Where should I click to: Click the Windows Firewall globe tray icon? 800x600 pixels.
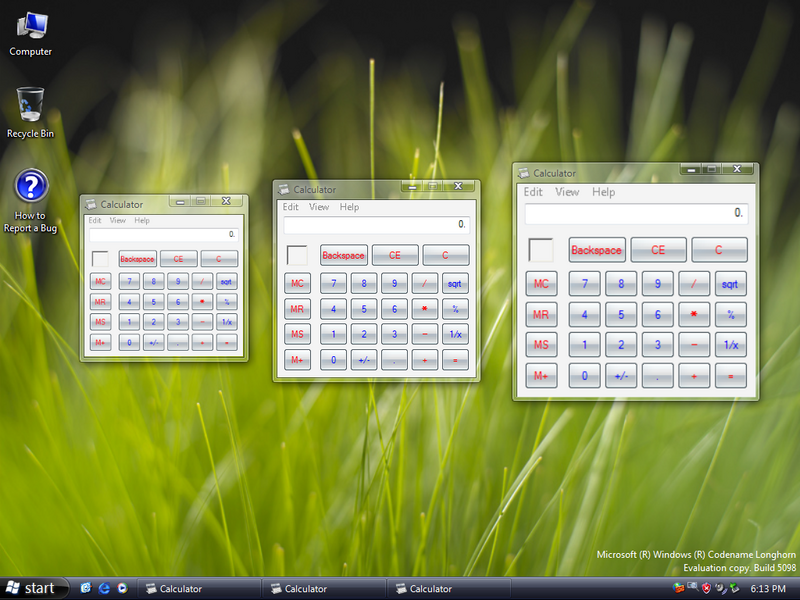[x=679, y=589]
